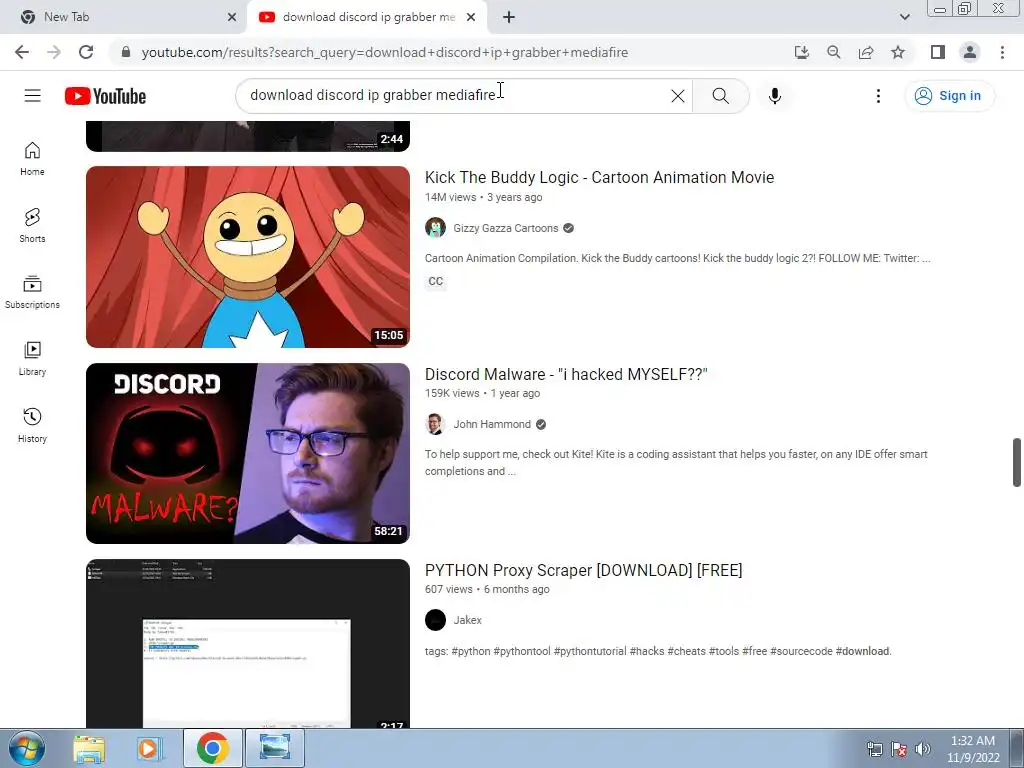Click the partially visible 2:44 video thumbnail
The height and width of the screenshot is (768, 1024).
(x=248, y=136)
